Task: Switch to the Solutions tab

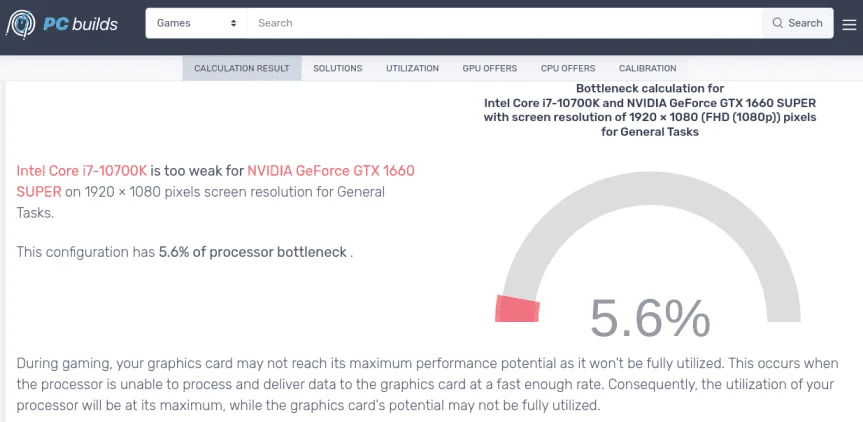Action: click(x=338, y=68)
